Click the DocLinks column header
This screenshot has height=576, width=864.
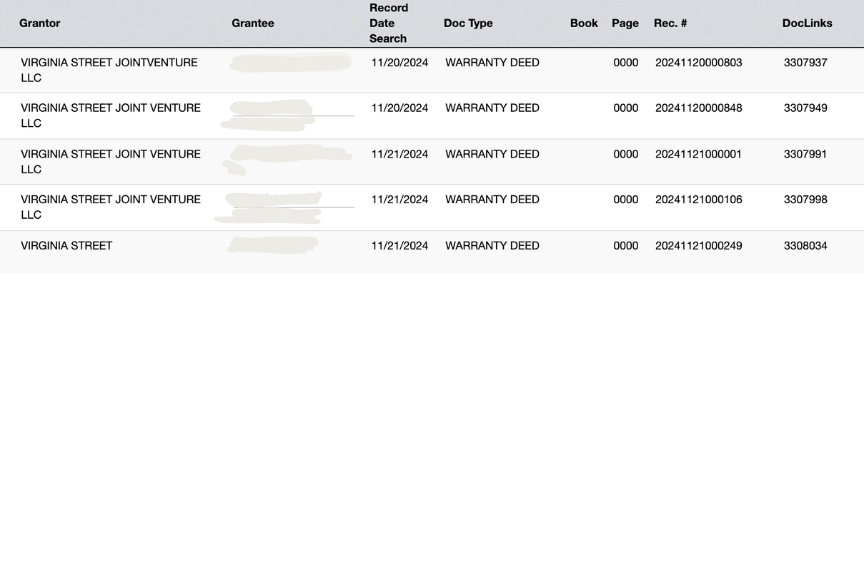pyautogui.click(x=807, y=23)
